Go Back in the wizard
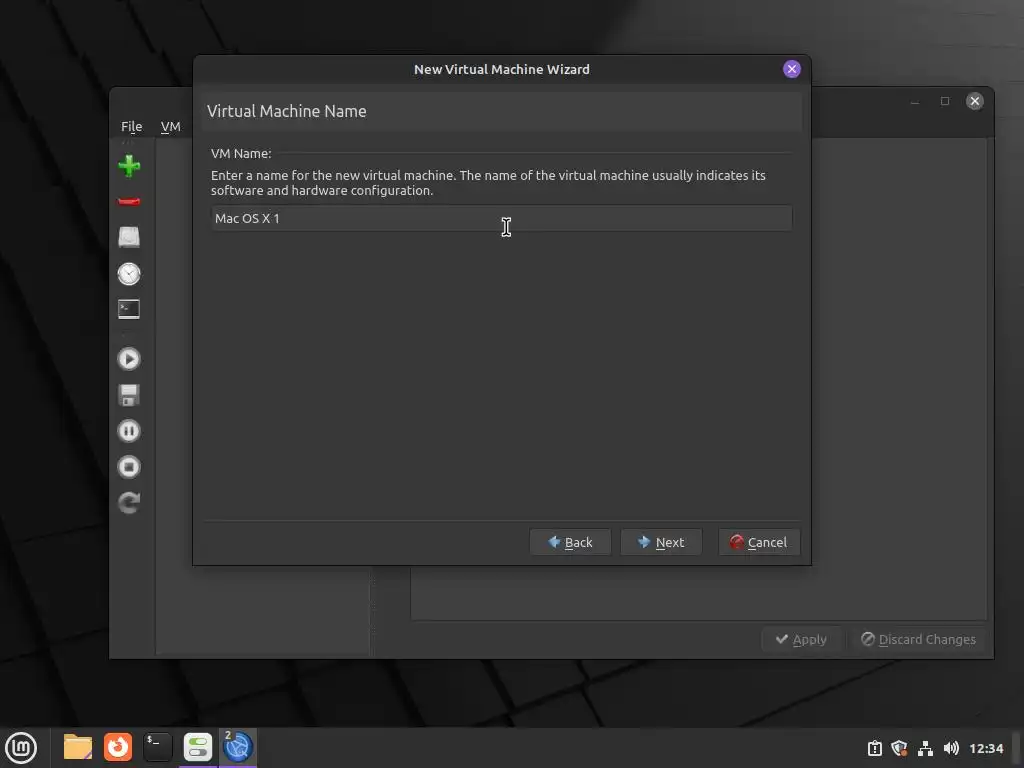Screen dimensions: 1024x768 [570, 542]
